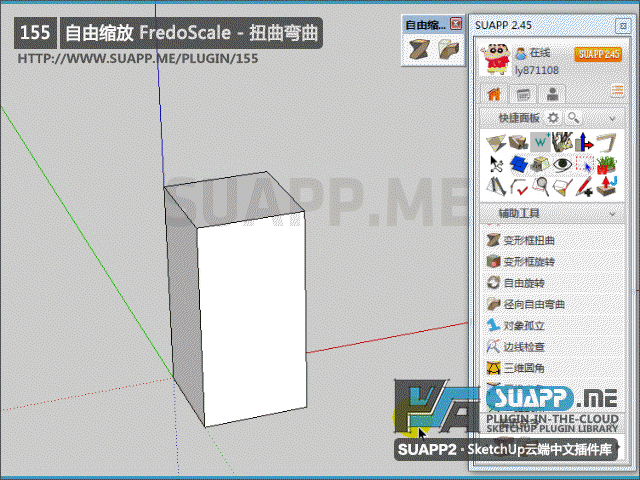Open the SUAPP home tab
The width and height of the screenshot is (640, 480).
[x=494, y=94]
